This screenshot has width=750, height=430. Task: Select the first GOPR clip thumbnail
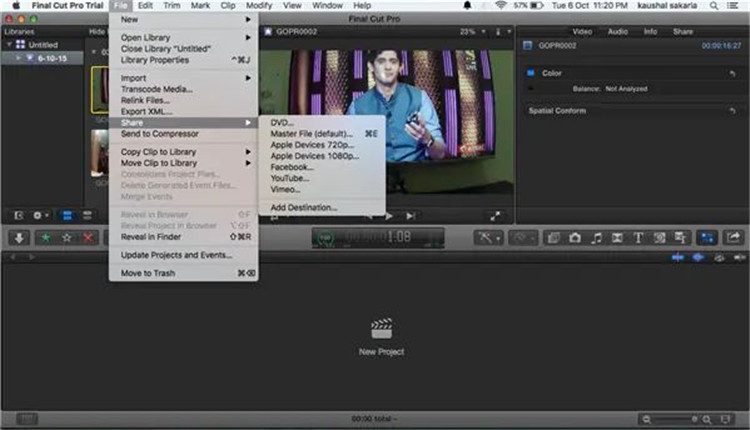click(x=100, y=90)
